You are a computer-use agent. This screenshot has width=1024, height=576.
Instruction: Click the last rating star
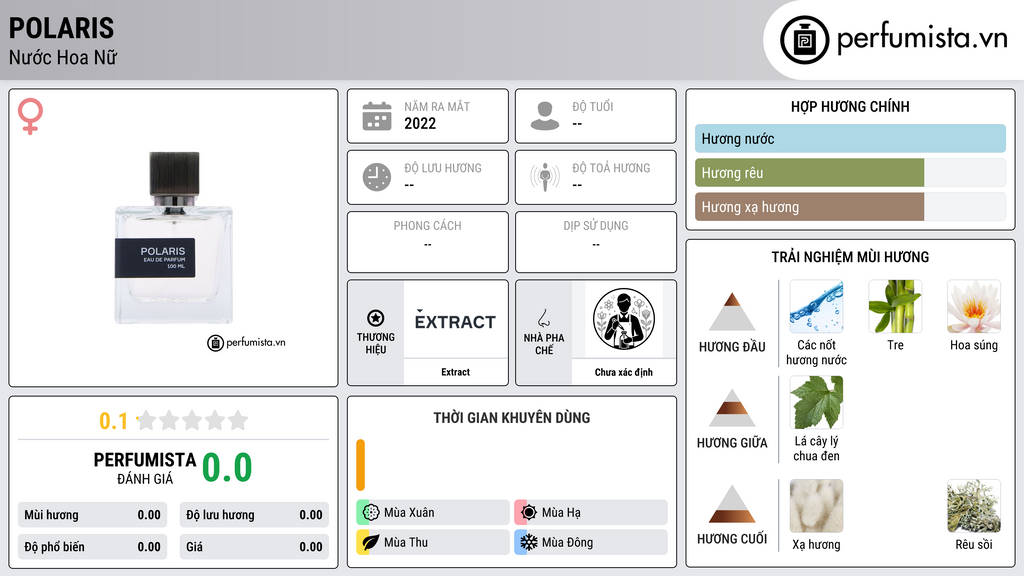pos(238,420)
